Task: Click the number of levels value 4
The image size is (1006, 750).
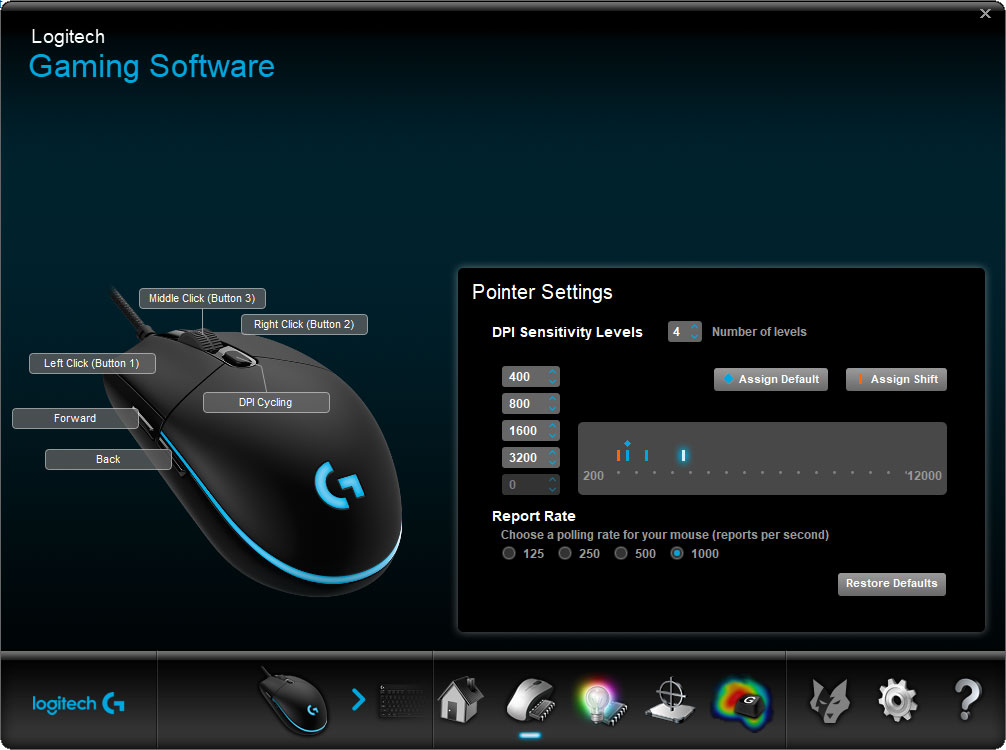Action: pos(677,332)
